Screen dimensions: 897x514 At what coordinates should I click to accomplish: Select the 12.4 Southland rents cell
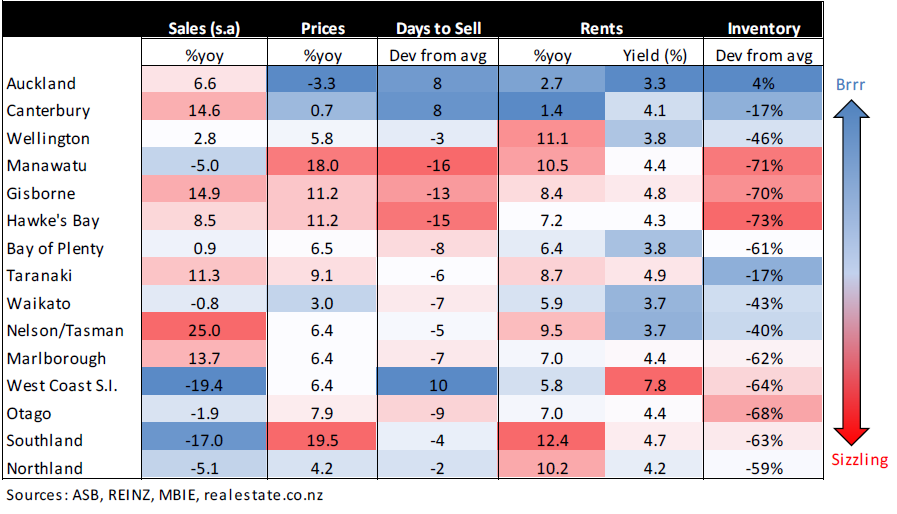coord(552,441)
